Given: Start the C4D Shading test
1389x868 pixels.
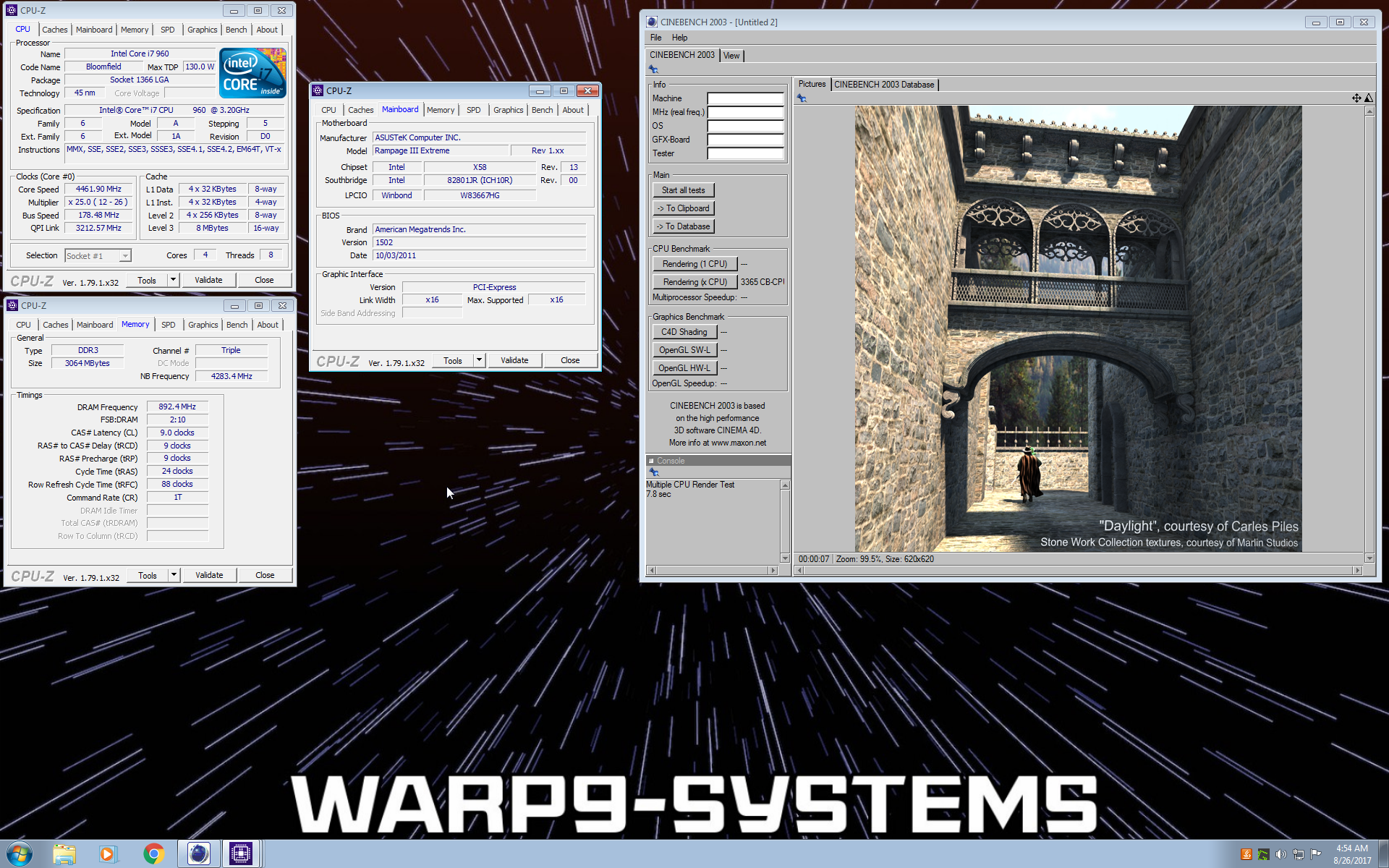Looking at the screenshot, I should coord(684,332).
